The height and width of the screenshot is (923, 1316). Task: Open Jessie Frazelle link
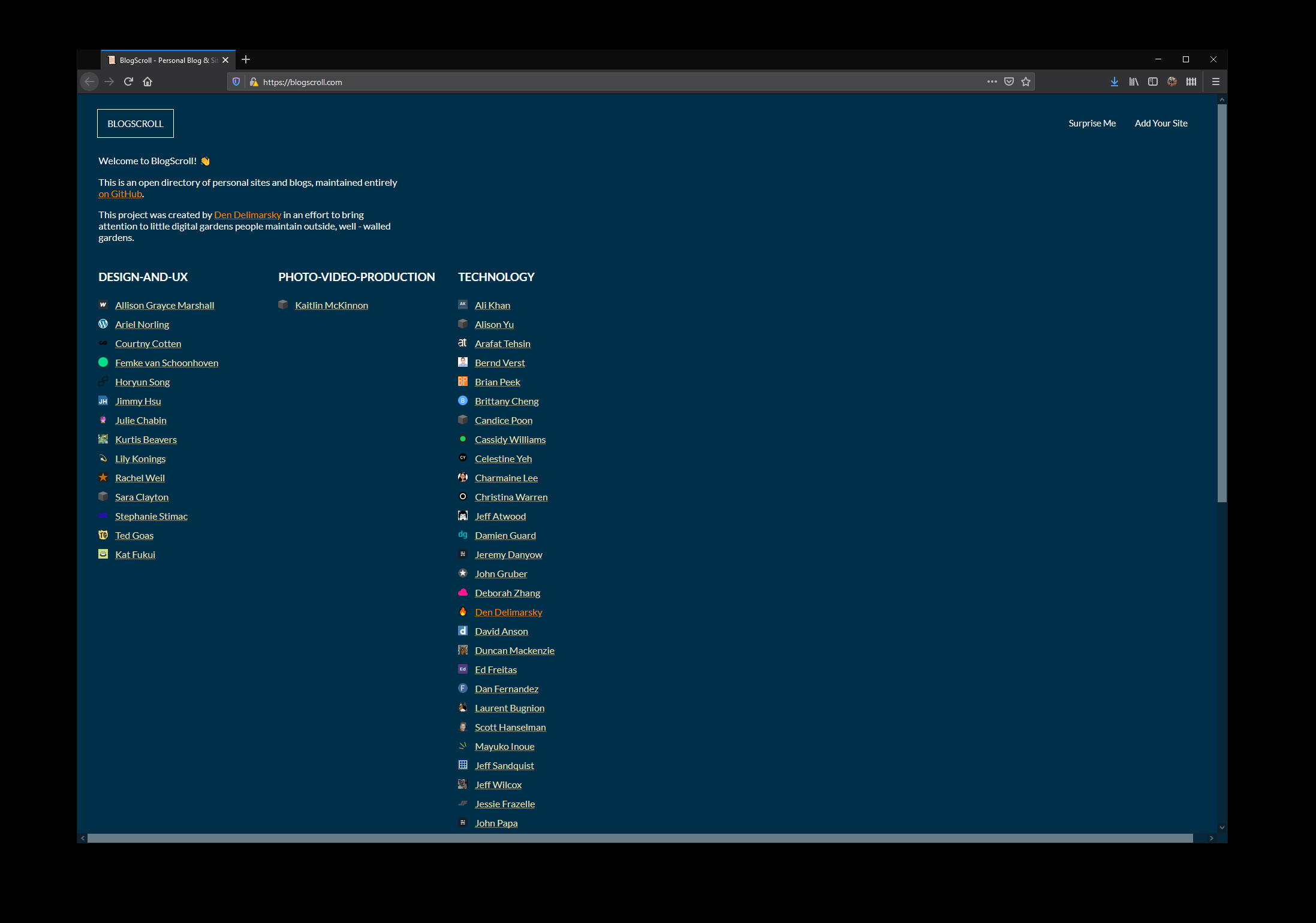(505, 804)
